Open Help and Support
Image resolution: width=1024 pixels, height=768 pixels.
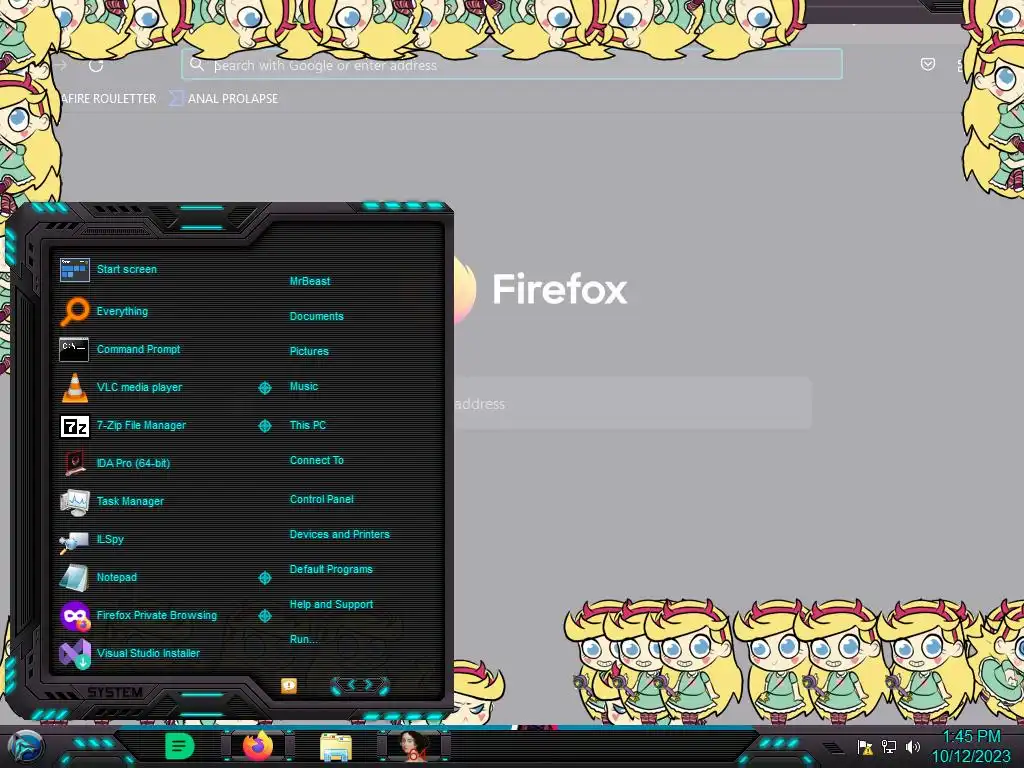pos(331,605)
